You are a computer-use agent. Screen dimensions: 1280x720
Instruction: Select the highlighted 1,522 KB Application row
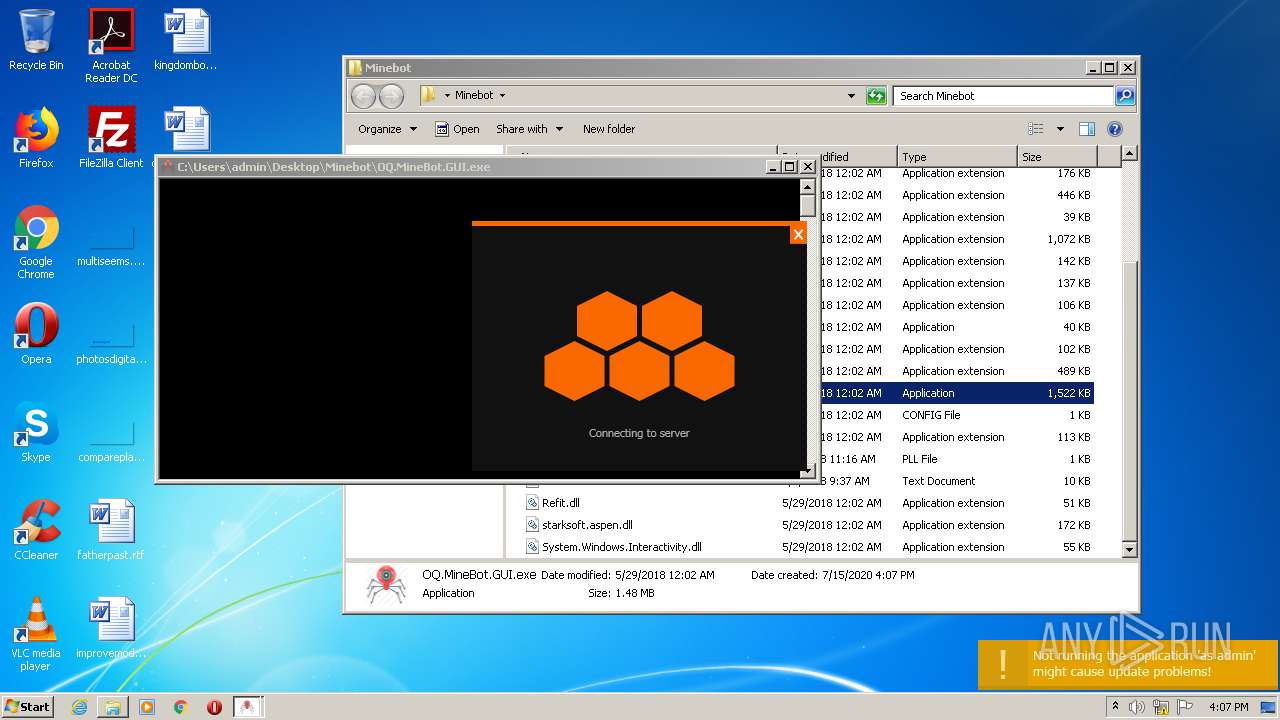[x=957, y=393]
